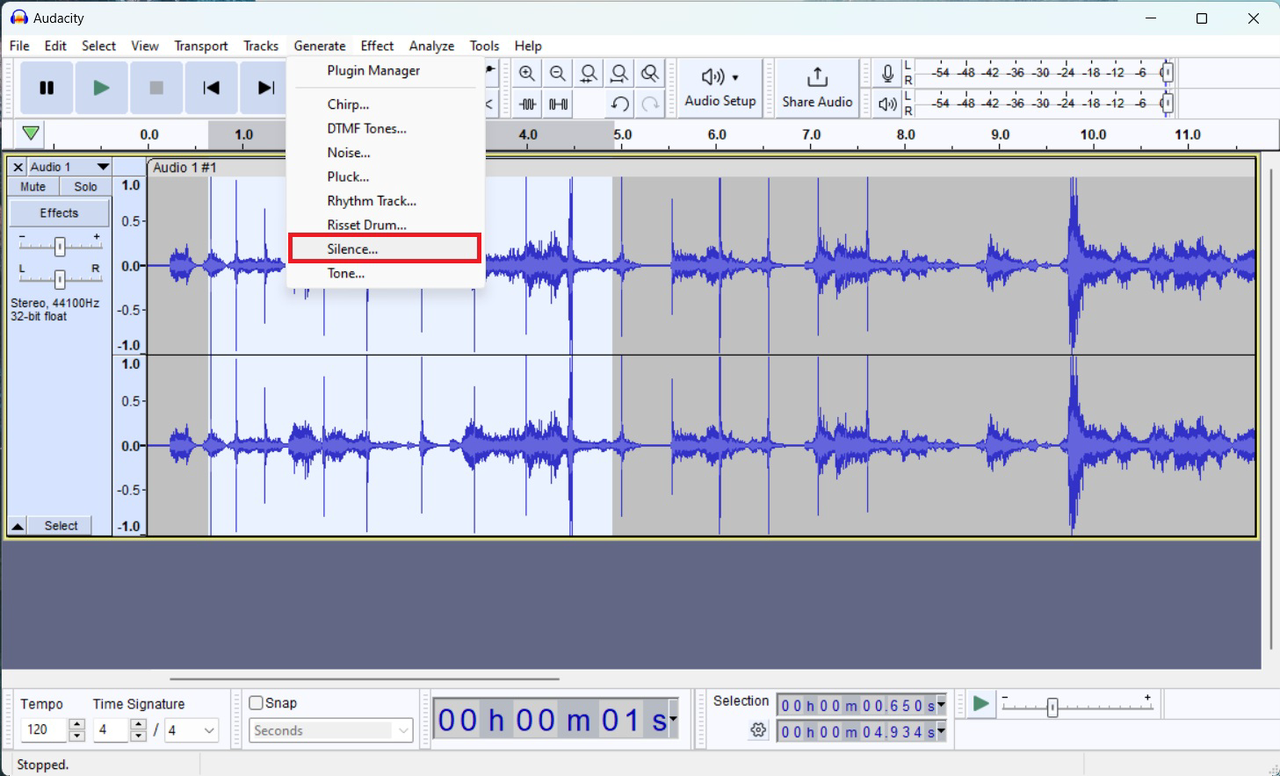Click Fit Project to Width icon

(x=619, y=73)
